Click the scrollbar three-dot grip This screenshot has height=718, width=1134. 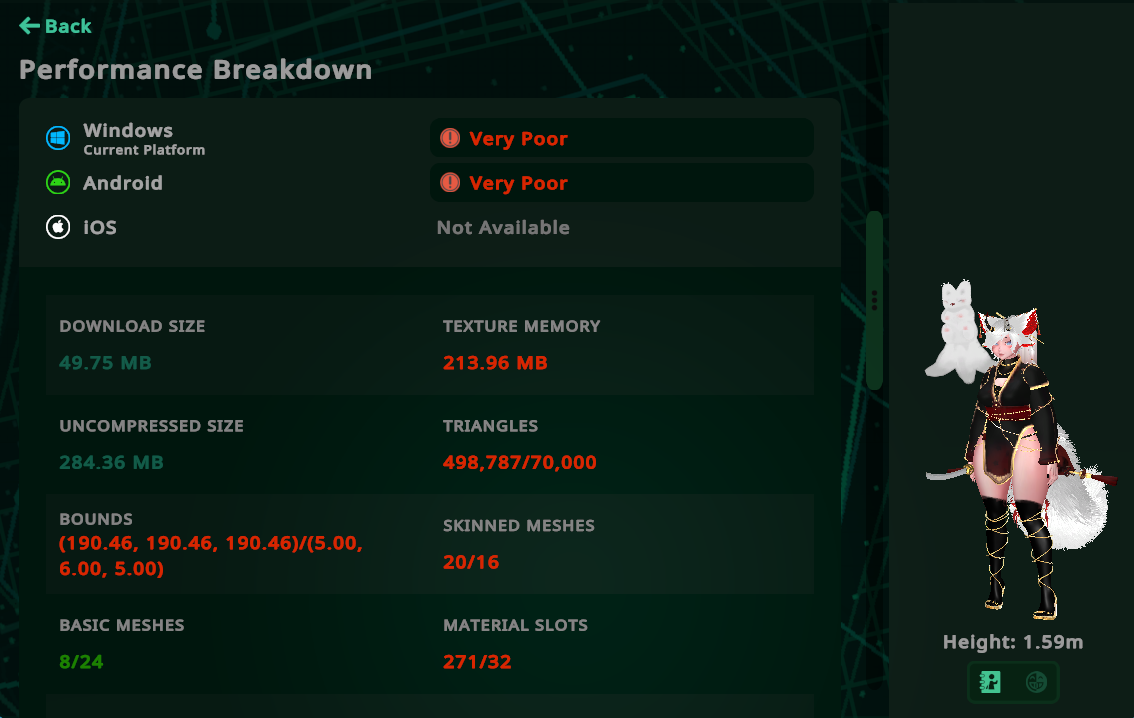pyautogui.click(x=874, y=300)
